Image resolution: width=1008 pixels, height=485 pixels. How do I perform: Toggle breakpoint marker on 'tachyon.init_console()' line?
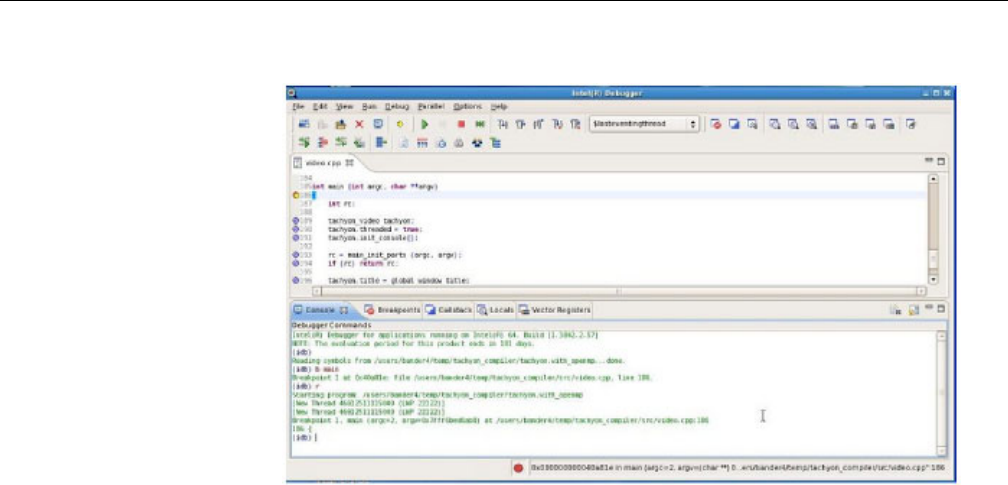point(296,237)
